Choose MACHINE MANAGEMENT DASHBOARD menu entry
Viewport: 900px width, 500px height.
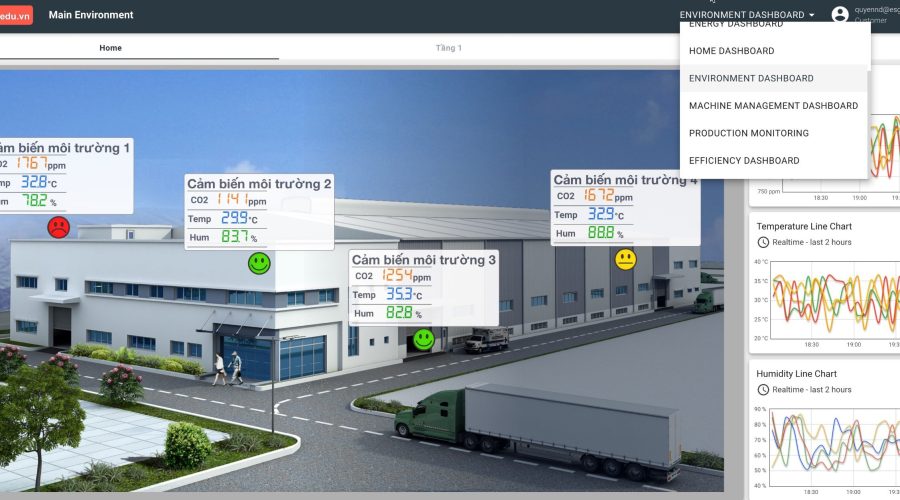click(x=773, y=106)
